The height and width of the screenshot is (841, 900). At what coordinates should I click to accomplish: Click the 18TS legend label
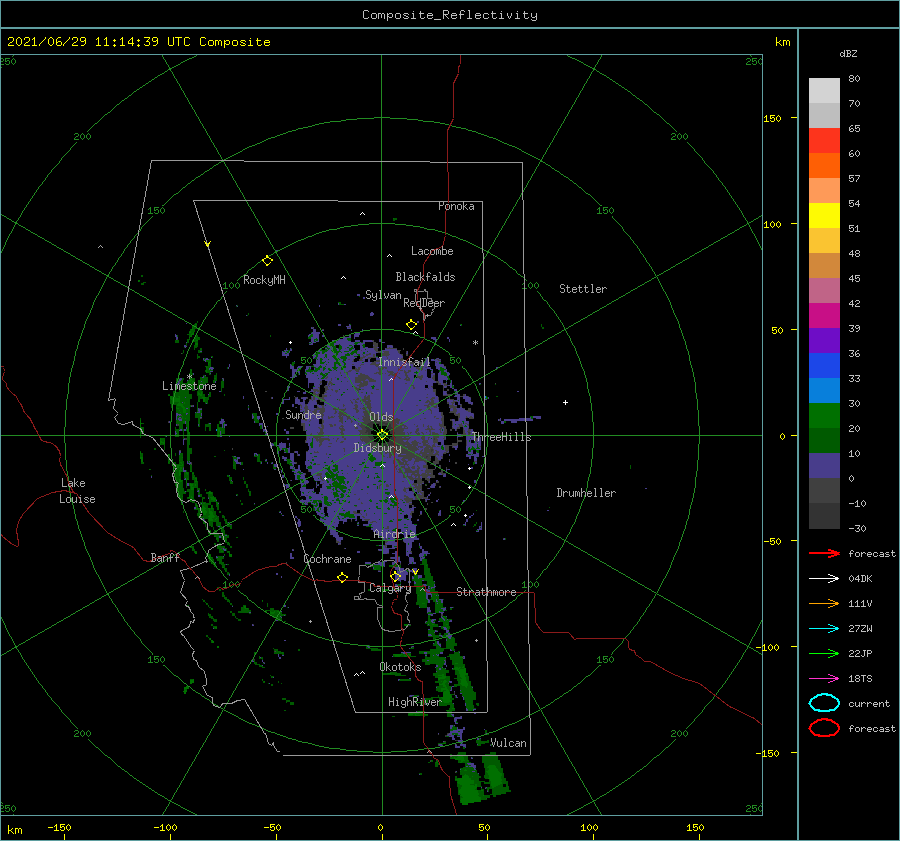(860, 679)
